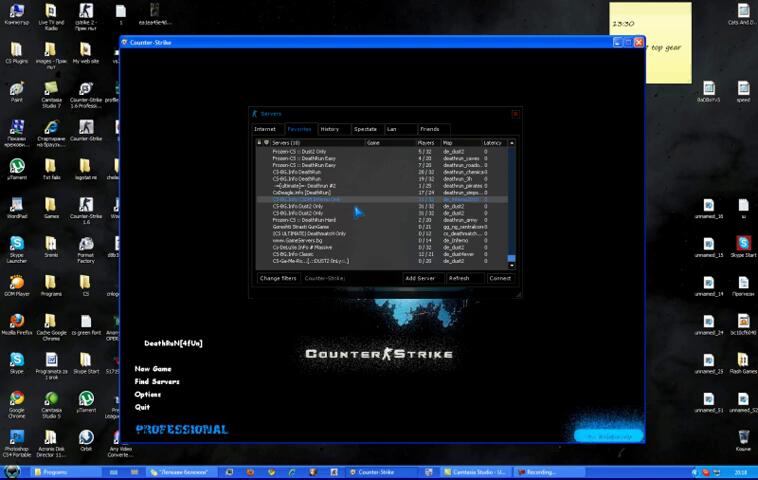758x480 pixels.
Task: Switch to the History tab
Action: [x=330, y=129]
